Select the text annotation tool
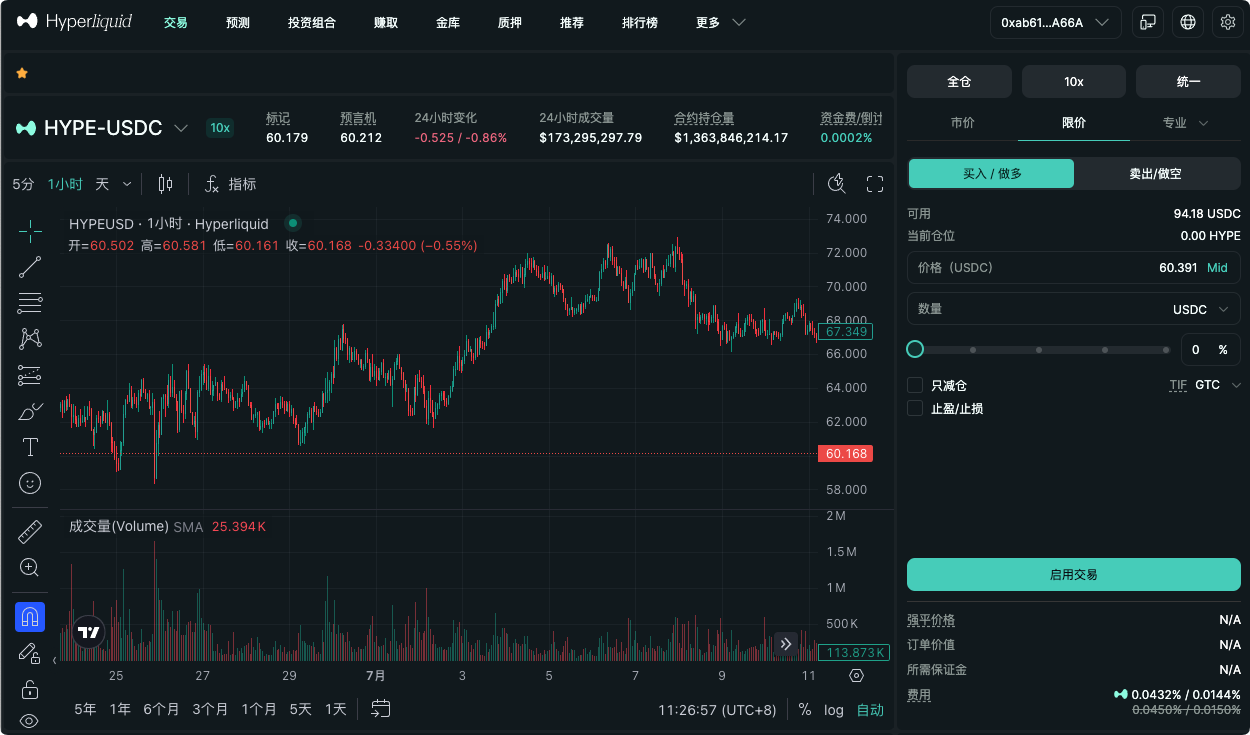Viewport: 1250px width, 735px height. coord(30,447)
